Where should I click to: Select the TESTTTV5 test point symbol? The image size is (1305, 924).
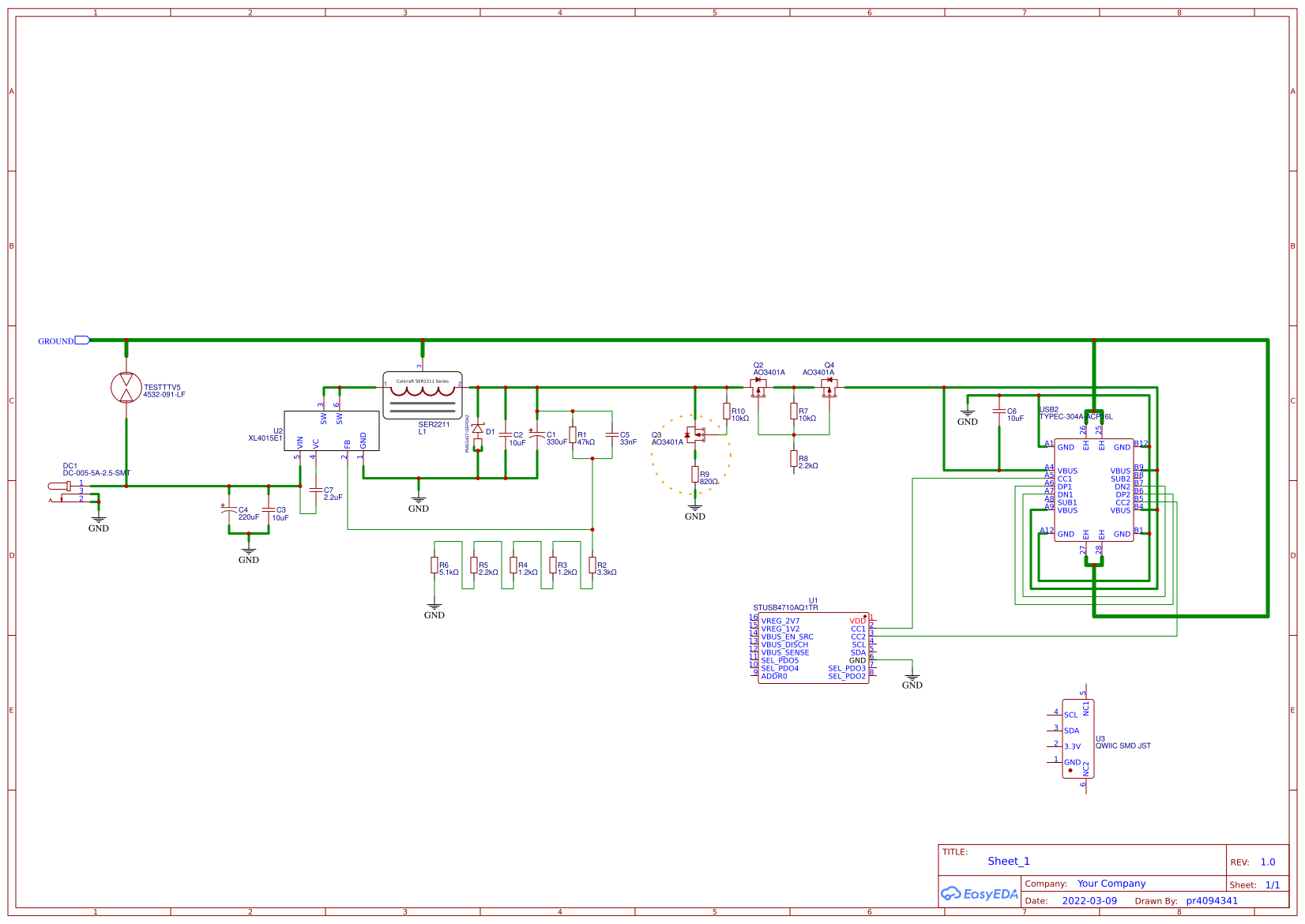[126, 387]
